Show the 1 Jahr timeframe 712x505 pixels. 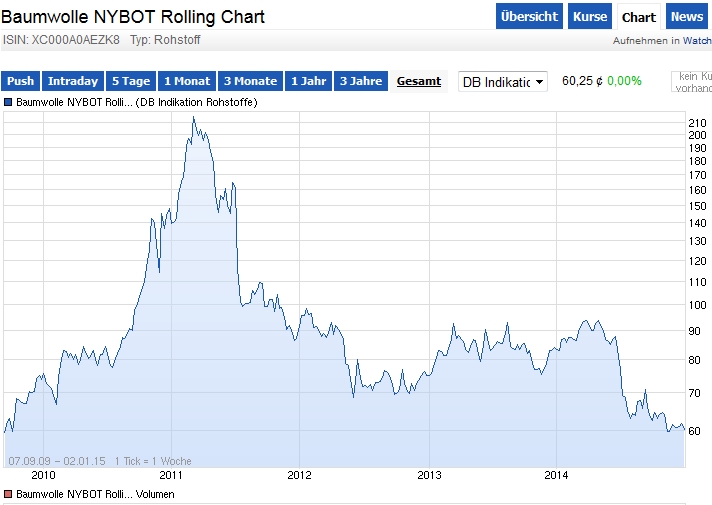pyautogui.click(x=308, y=81)
